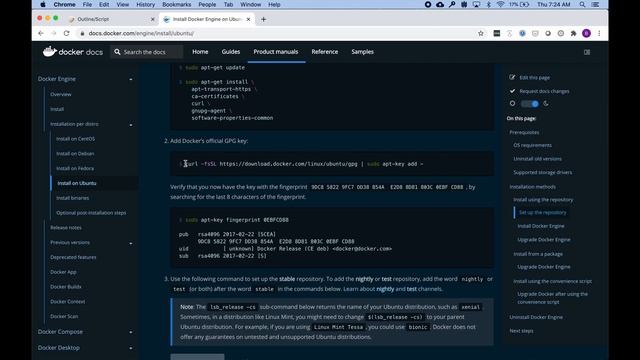Close Install Docker Engine tab
The image size is (640, 360).
click(248, 19)
